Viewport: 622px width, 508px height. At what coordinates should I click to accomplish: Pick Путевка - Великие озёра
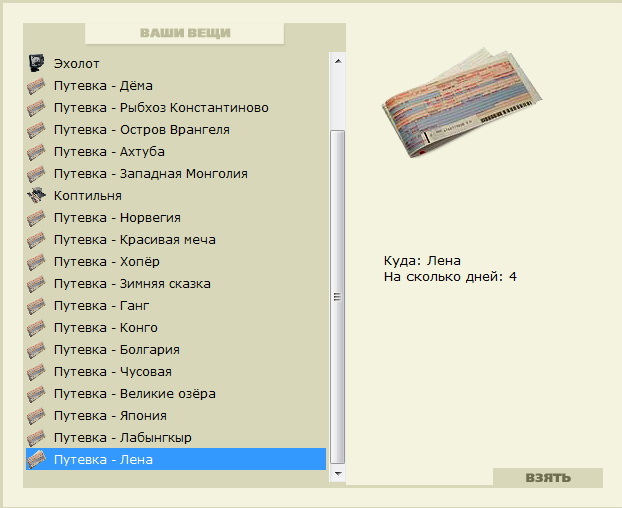(x=176, y=394)
